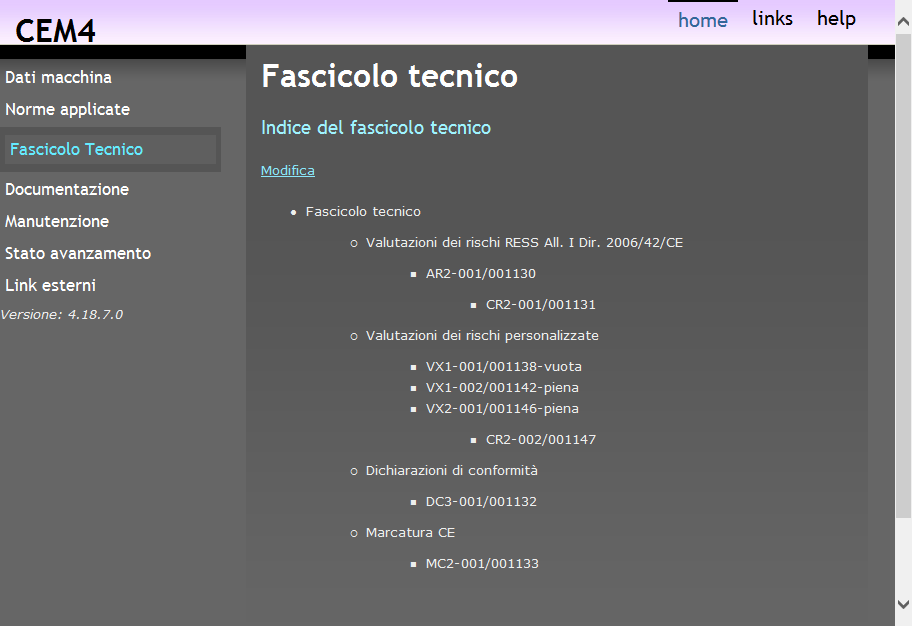The width and height of the screenshot is (912, 626).
Task: Open the Modifica link
Action: [x=287, y=170]
